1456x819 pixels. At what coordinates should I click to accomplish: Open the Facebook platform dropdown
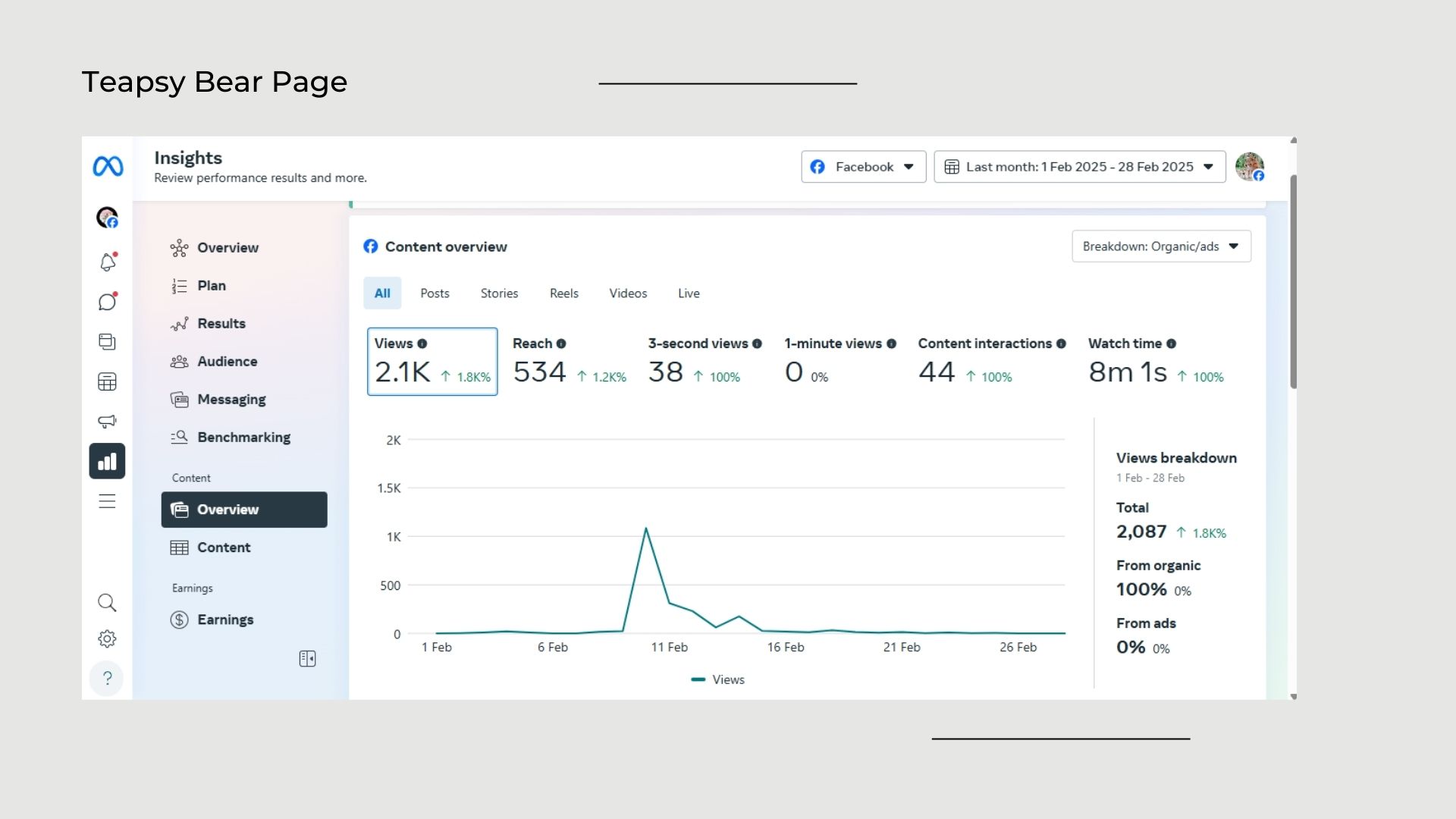[863, 167]
